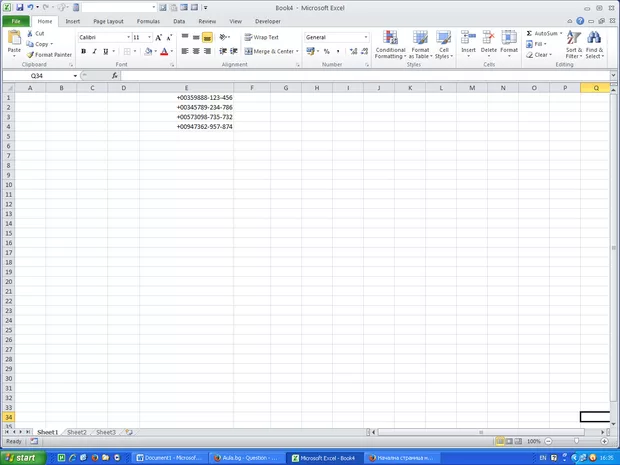
Task: Click the AutoSum sigma icon
Action: [x=529, y=33]
